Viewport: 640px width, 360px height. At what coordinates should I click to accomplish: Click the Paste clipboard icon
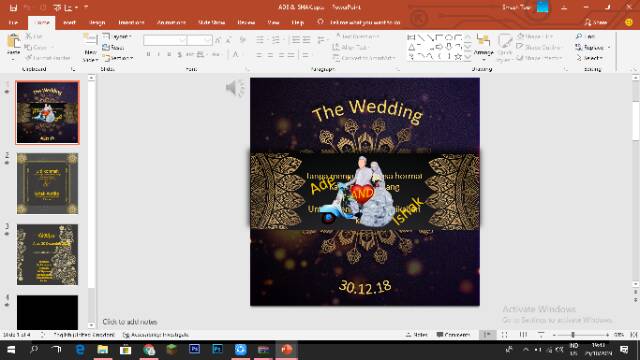[x=13, y=42]
